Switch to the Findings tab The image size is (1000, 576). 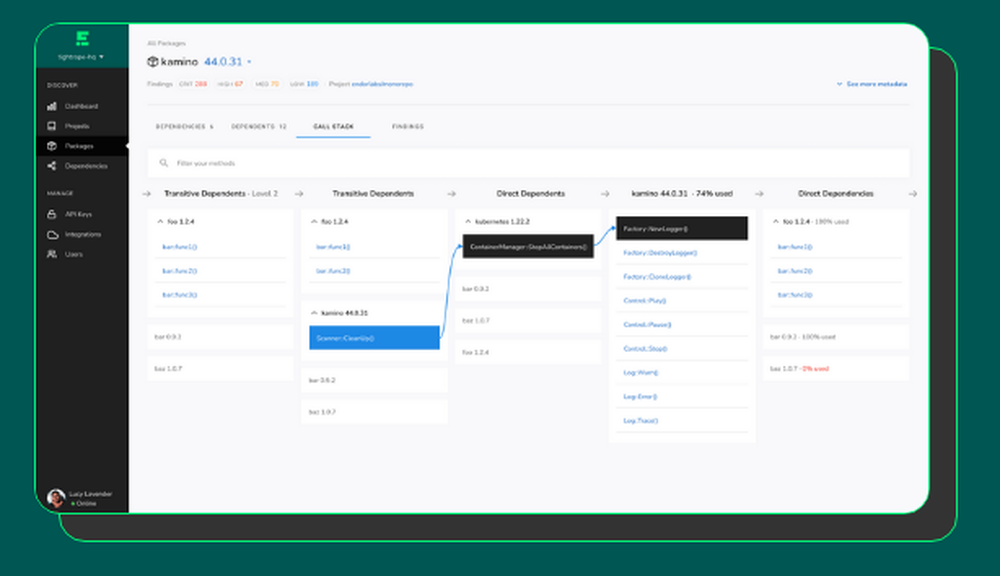(x=408, y=126)
